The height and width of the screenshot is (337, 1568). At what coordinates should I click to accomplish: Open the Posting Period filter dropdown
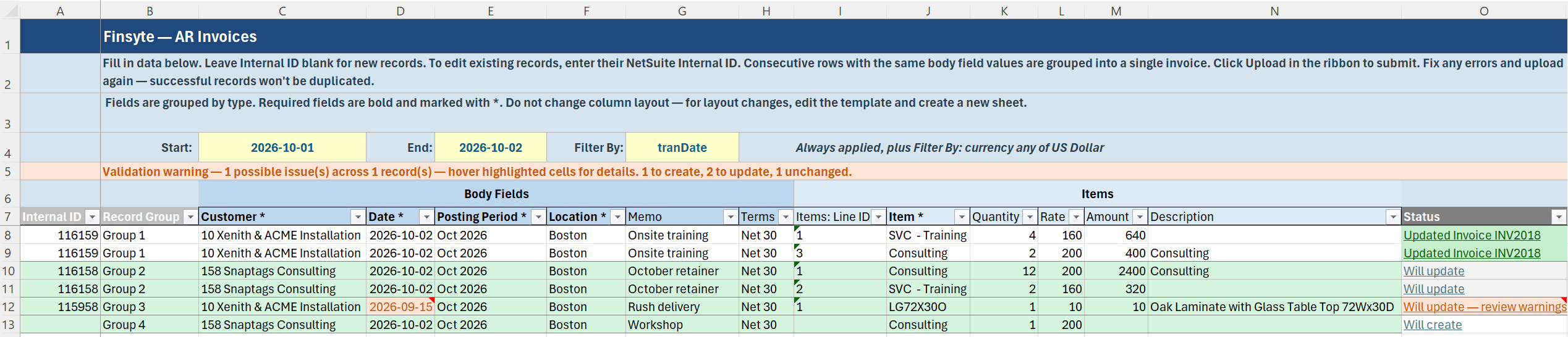pos(538,217)
